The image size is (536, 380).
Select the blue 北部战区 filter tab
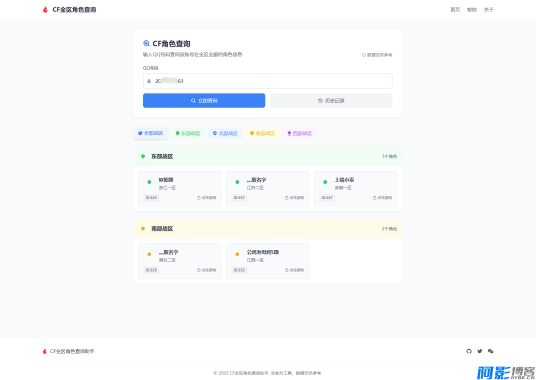[x=225, y=133]
